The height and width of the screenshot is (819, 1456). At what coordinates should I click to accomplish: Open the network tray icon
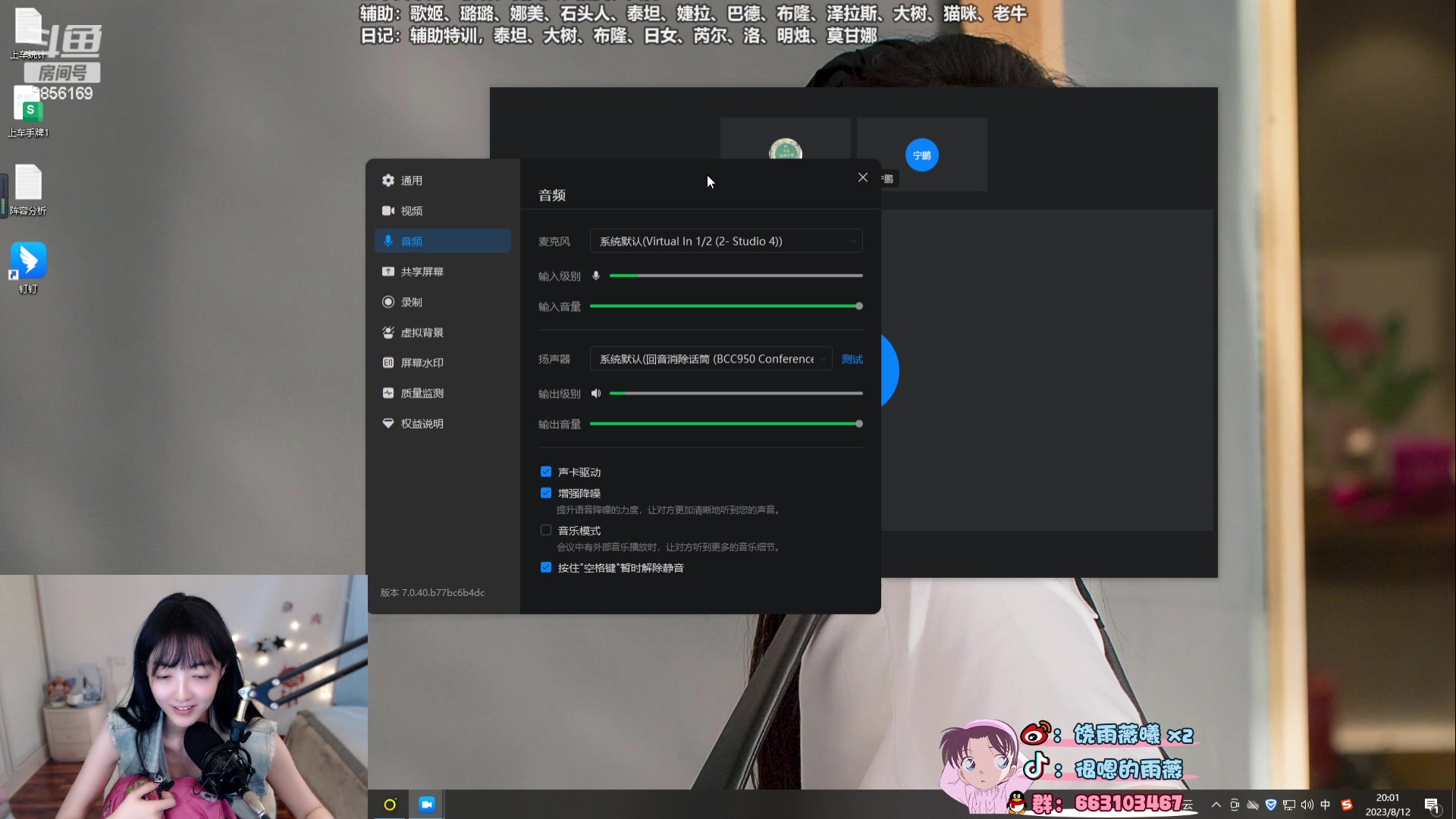click(x=1289, y=805)
